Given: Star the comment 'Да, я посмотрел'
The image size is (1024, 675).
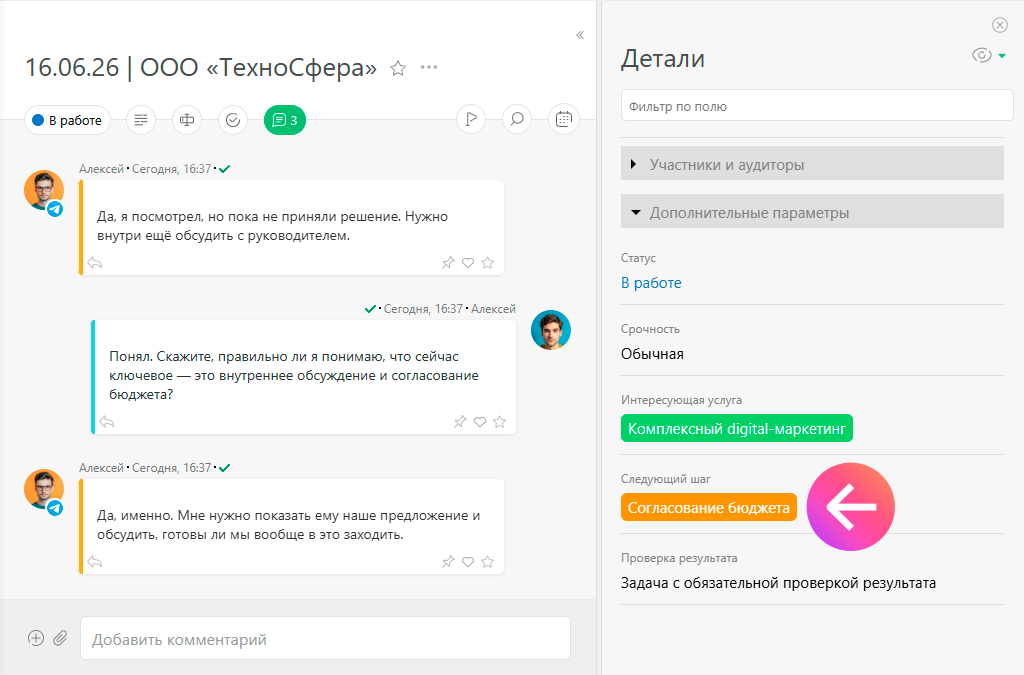Looking at the screenshot, I should [x=488, y=263].
